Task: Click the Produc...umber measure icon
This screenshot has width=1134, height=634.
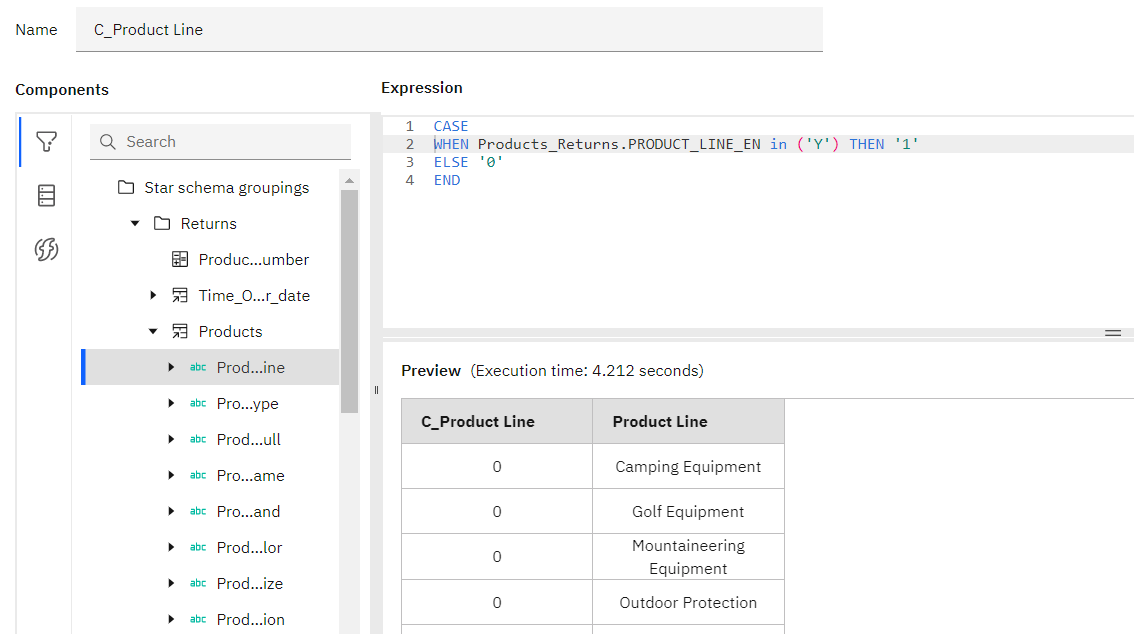Action: 180,260
